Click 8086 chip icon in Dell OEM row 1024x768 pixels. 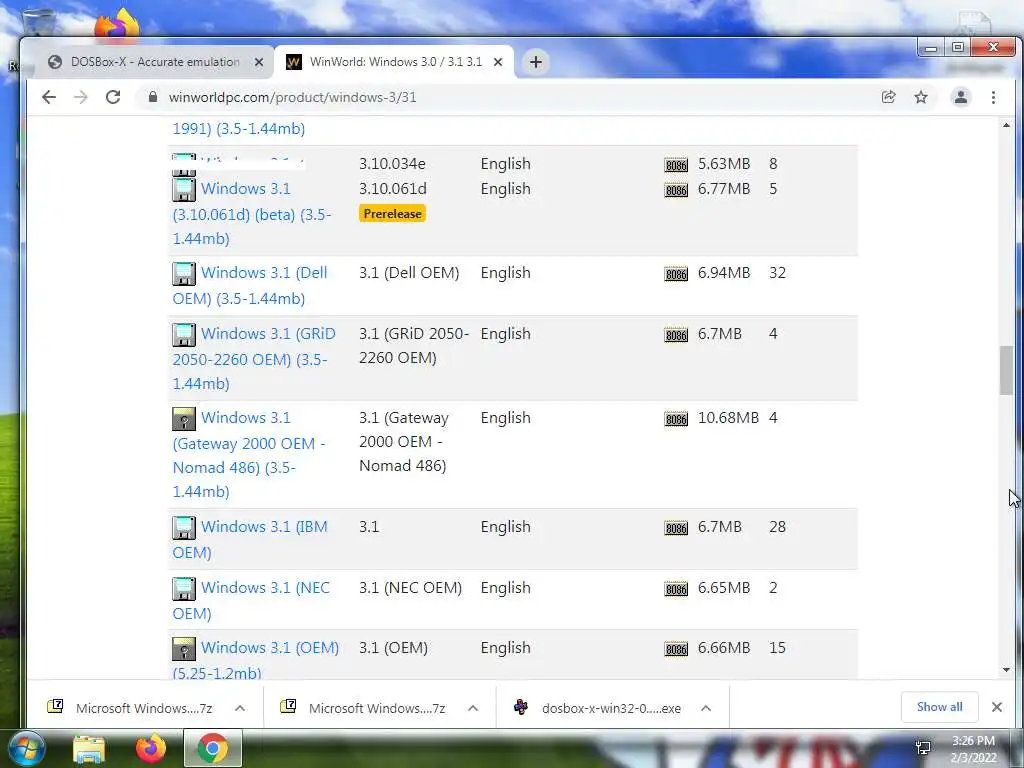click(x=676, y=274)
